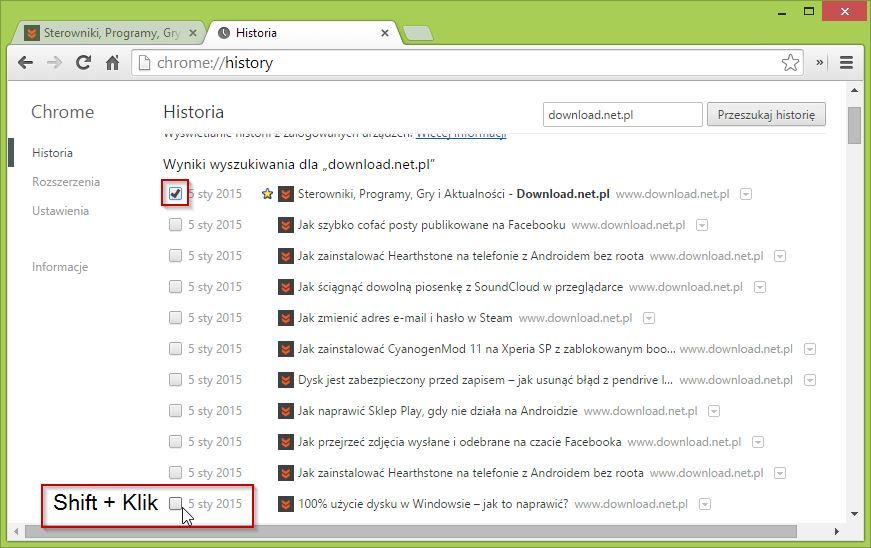Click favicon of Jak przejrzeć zdjęcia entry
The width and height of the screenshot is (871, 548).
click(x=286, y=442)
